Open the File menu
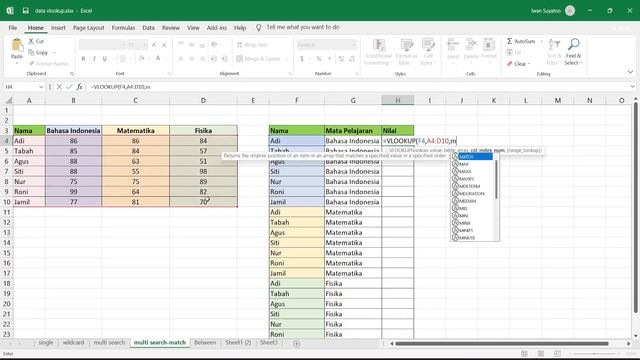 [x=13, y=28]
